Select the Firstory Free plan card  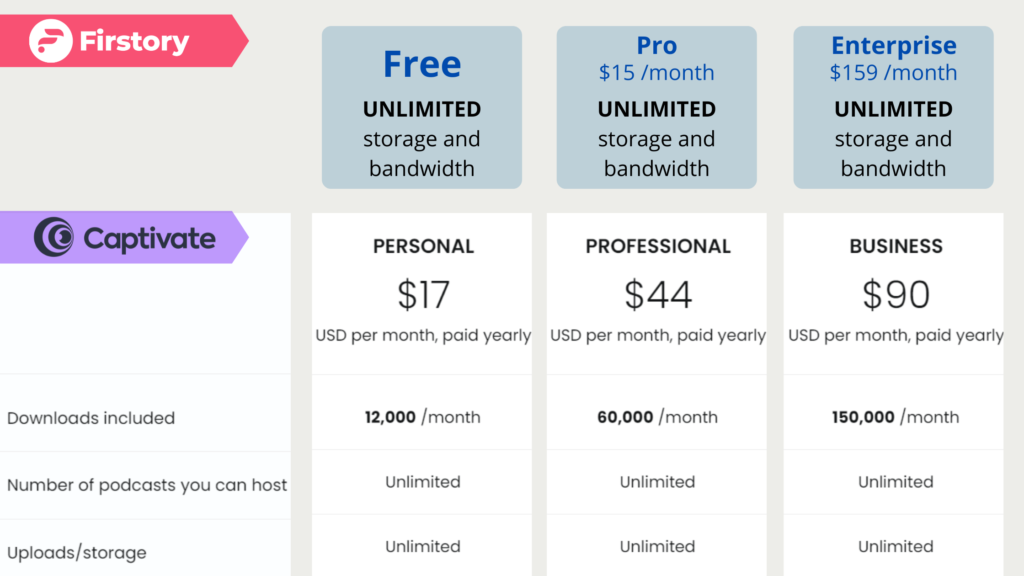pos(422,108)
